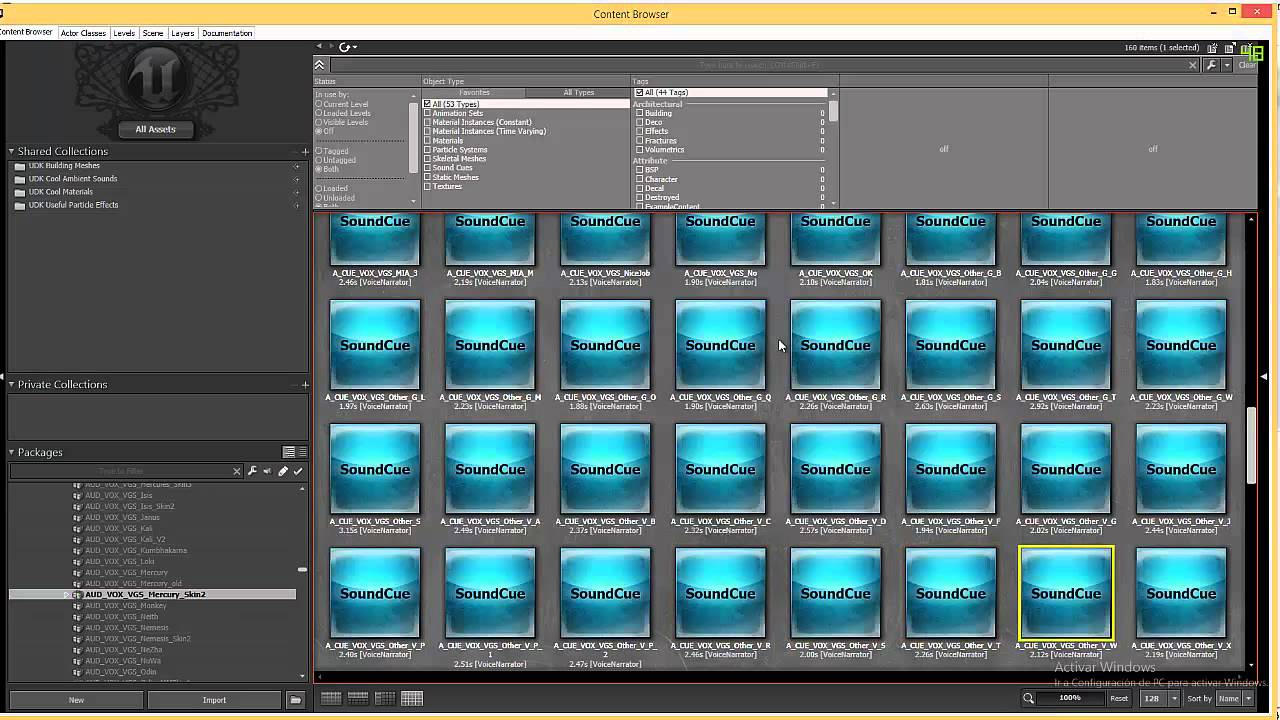Expand the AUD_VOX_VGS_Mercury_Skin2 package
Screen dimensions: 1280x720
67,595
